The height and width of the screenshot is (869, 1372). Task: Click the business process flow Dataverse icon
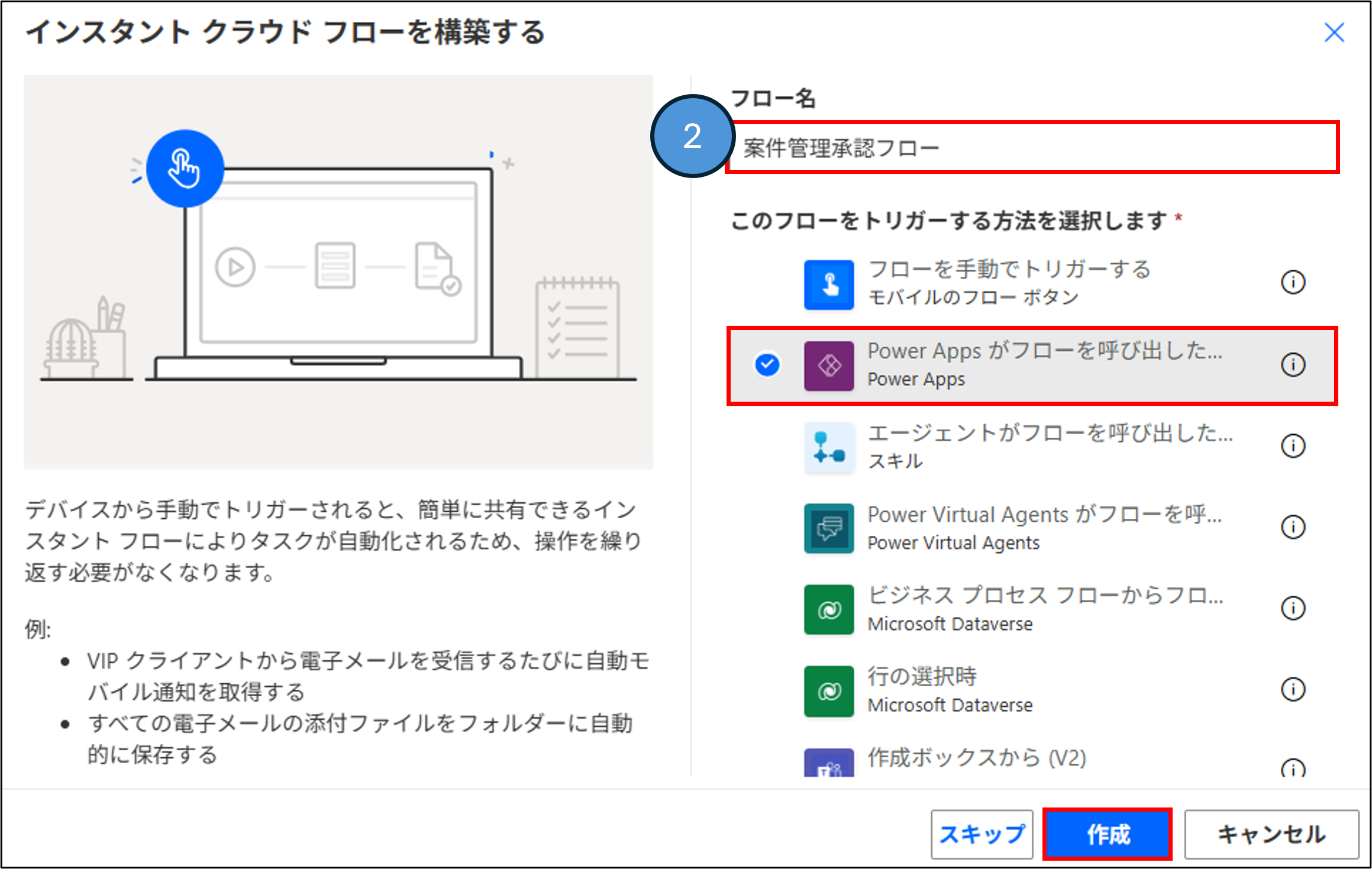click(x=828, y=609)
